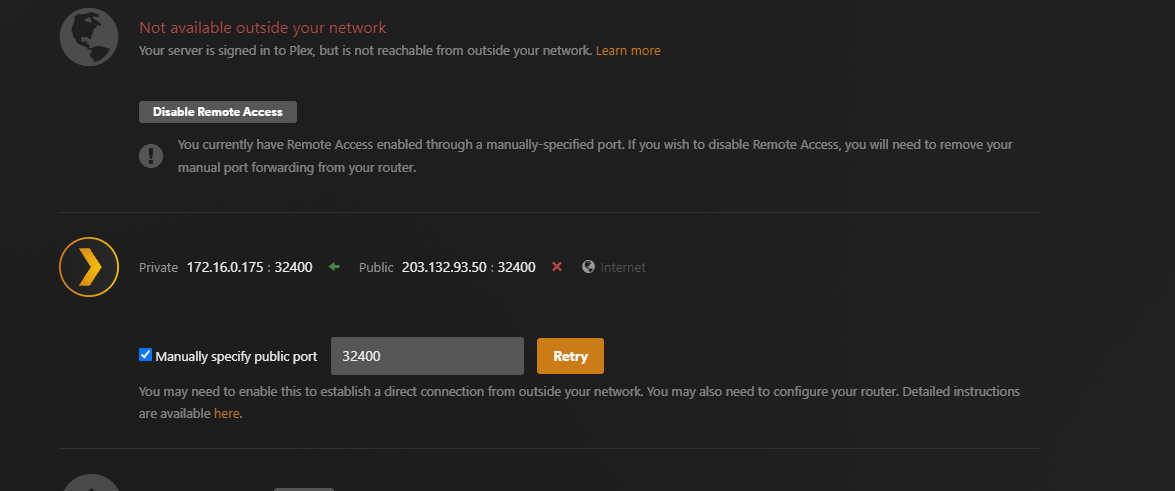Click the private IP address 172.16.0.175
The image size is (1175, 491).
pyautogui.click(x=227, y=268)
